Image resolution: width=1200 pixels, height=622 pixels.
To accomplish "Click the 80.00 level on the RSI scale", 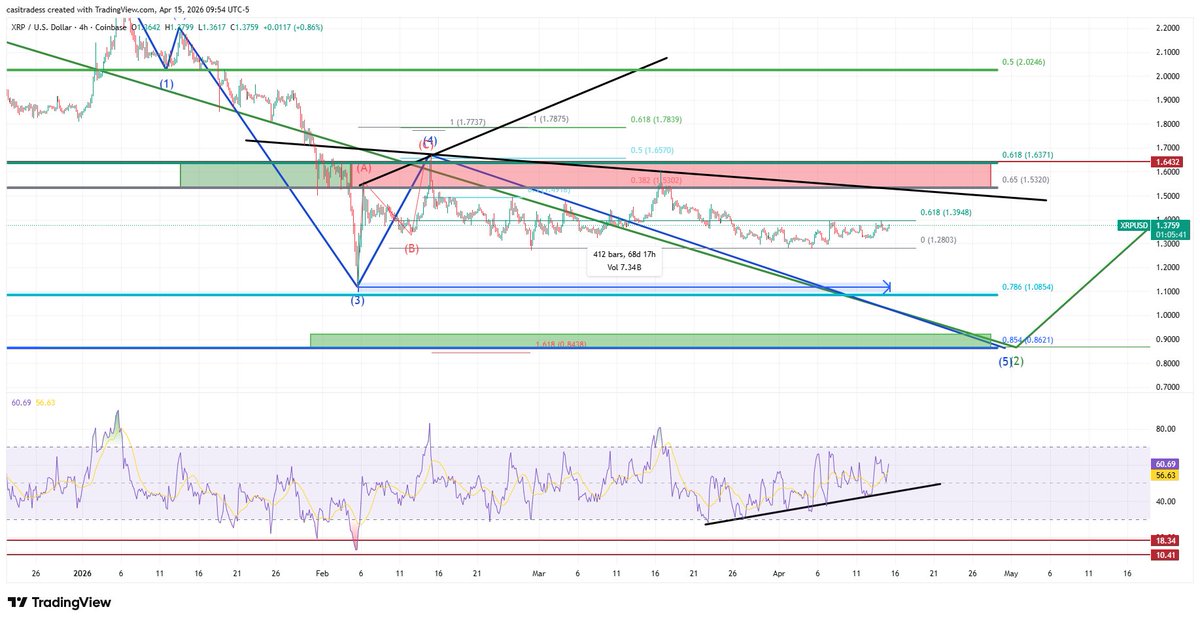I will 1164,430.
